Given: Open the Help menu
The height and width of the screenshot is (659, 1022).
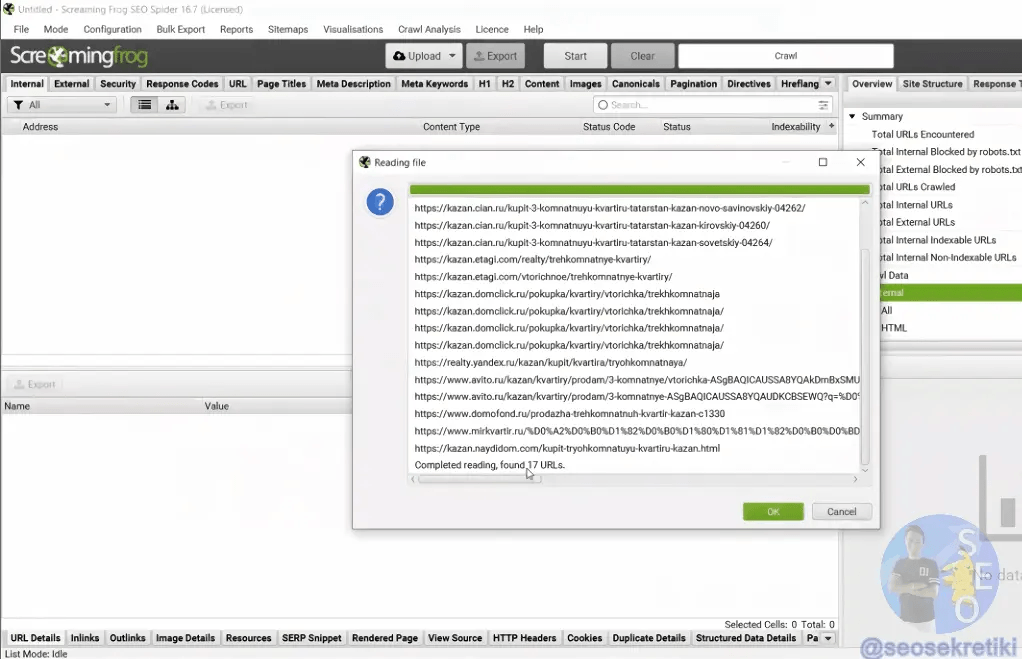Looking at the screenshot, I should [533, 29].
